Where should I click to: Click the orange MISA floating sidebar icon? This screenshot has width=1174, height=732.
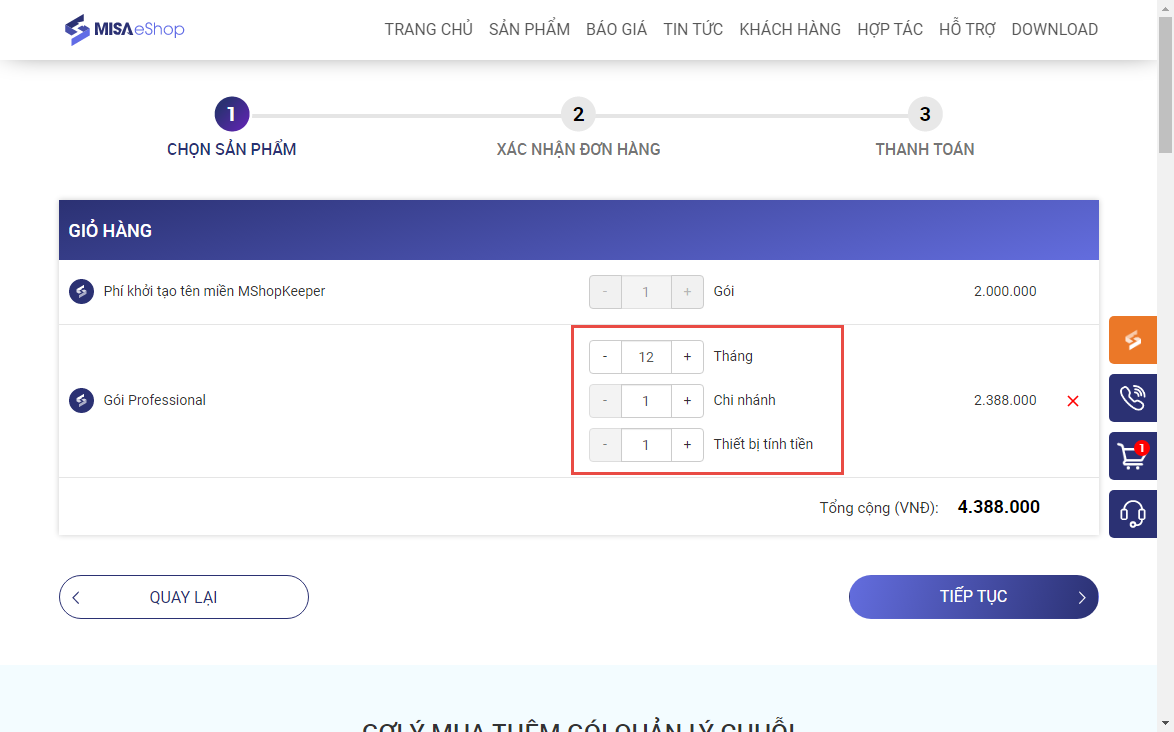(1133, 340)
